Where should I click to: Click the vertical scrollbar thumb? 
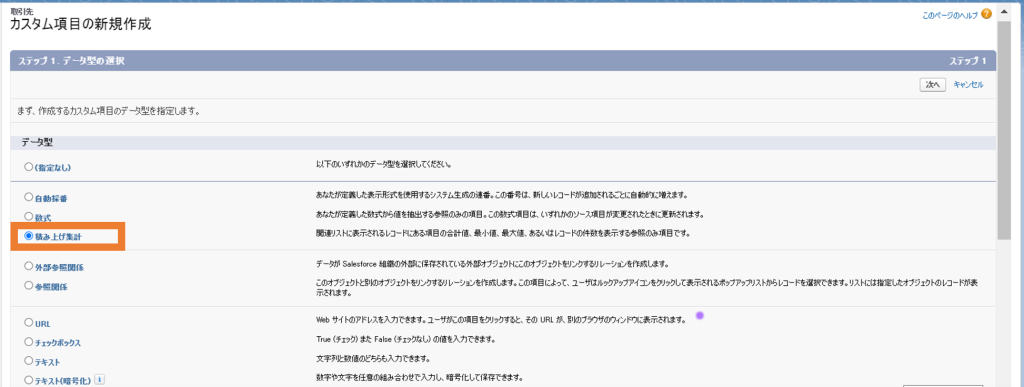coord(1005,132)
